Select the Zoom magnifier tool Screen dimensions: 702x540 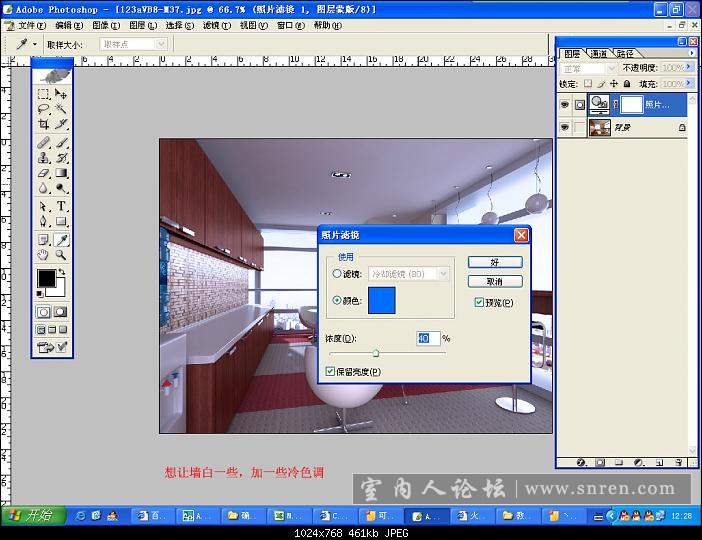pos(61,255)
